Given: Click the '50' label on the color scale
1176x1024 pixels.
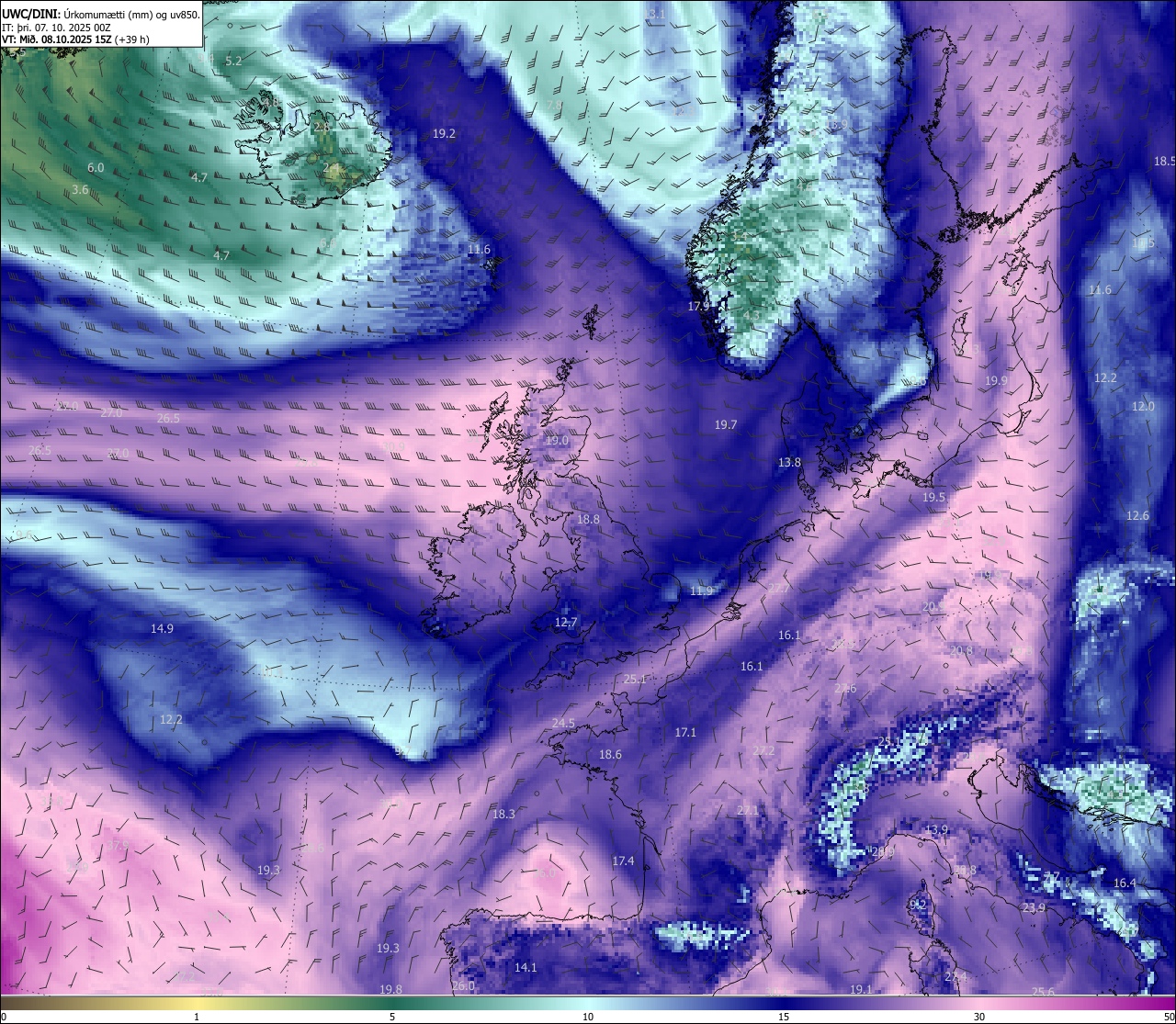Looking at the screenshot, I should pyautogui.click(x=1169, y=1017).
